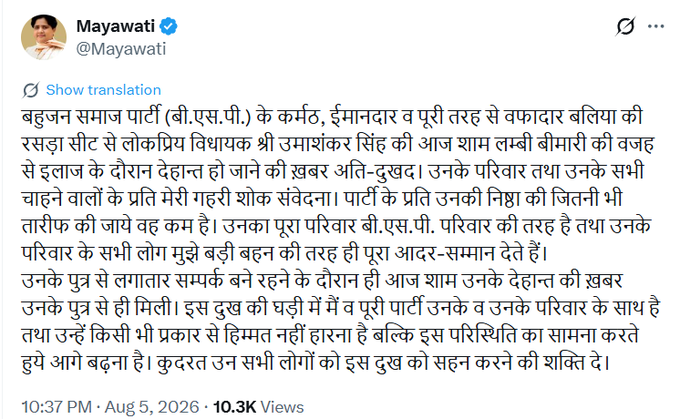Click the line beginning उनके पुत्र से लगातार
This screenshot has height=419, width=680.
322,281
